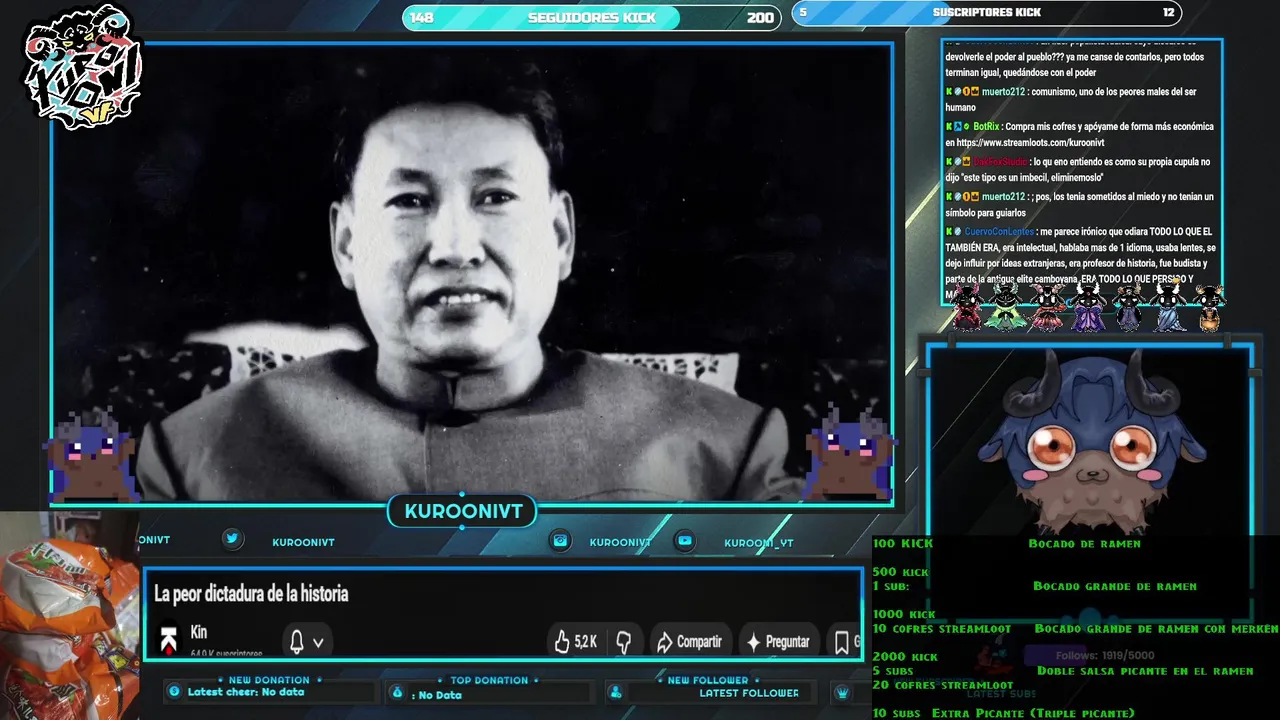Click the Compartir share button
Image resolution: width=1280 pixels, height=720 pixels.
pos(689,641)
